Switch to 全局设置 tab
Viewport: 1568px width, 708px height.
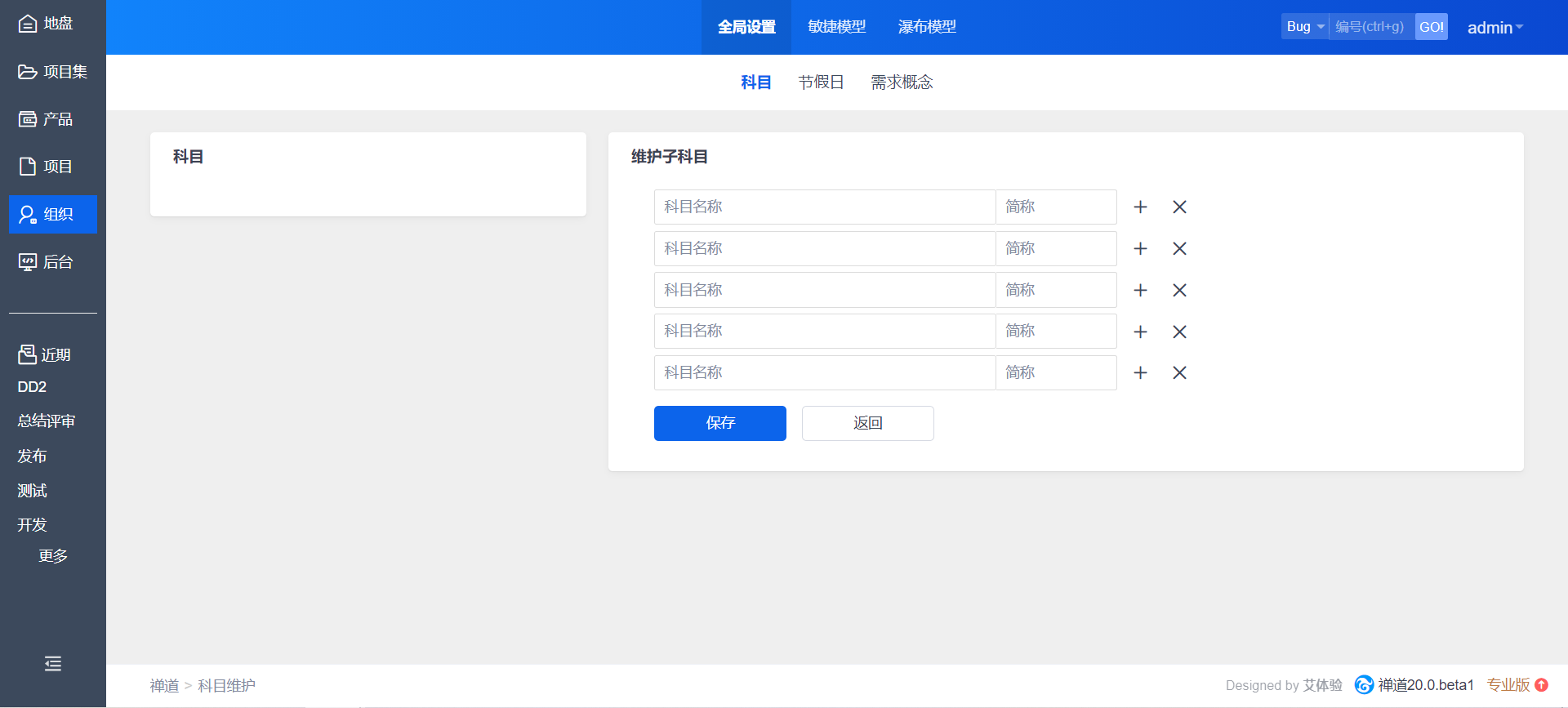coord(746,27)
